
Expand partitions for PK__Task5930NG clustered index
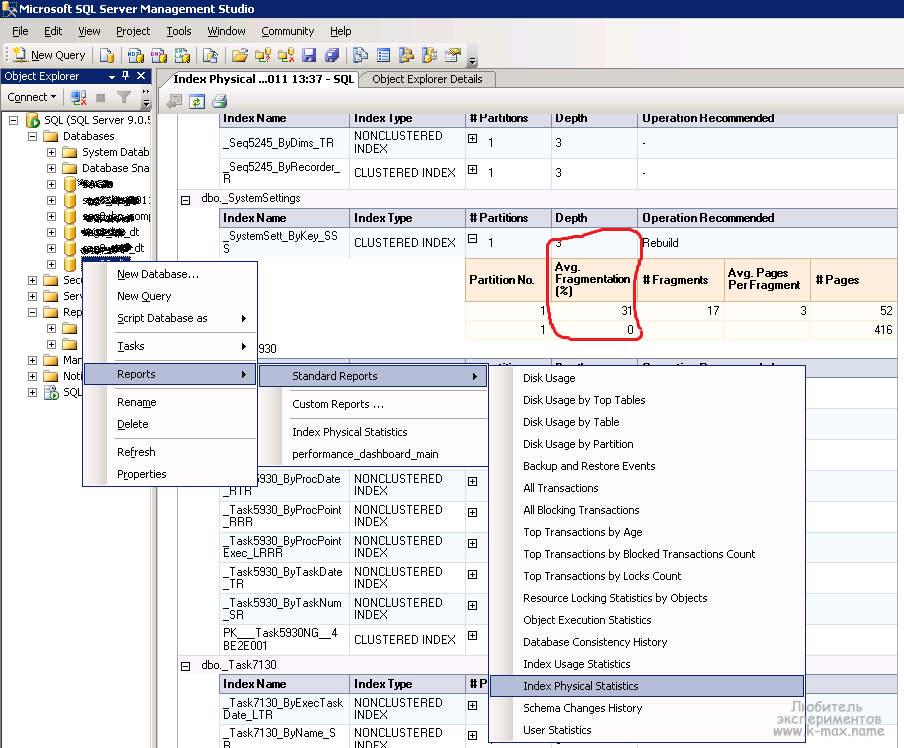coord(472,636)
